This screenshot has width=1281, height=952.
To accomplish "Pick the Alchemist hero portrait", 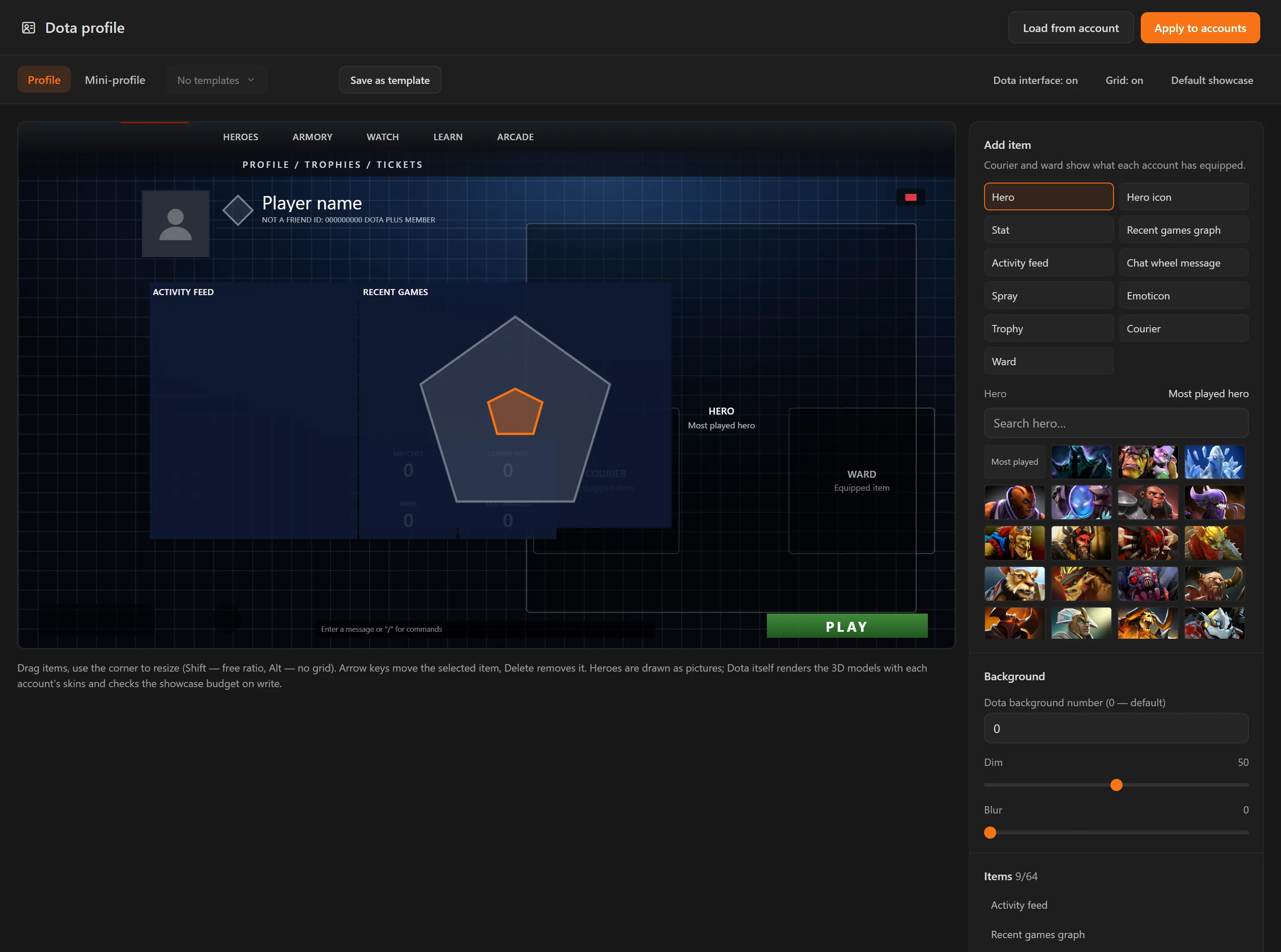I will click(1148, 462).
